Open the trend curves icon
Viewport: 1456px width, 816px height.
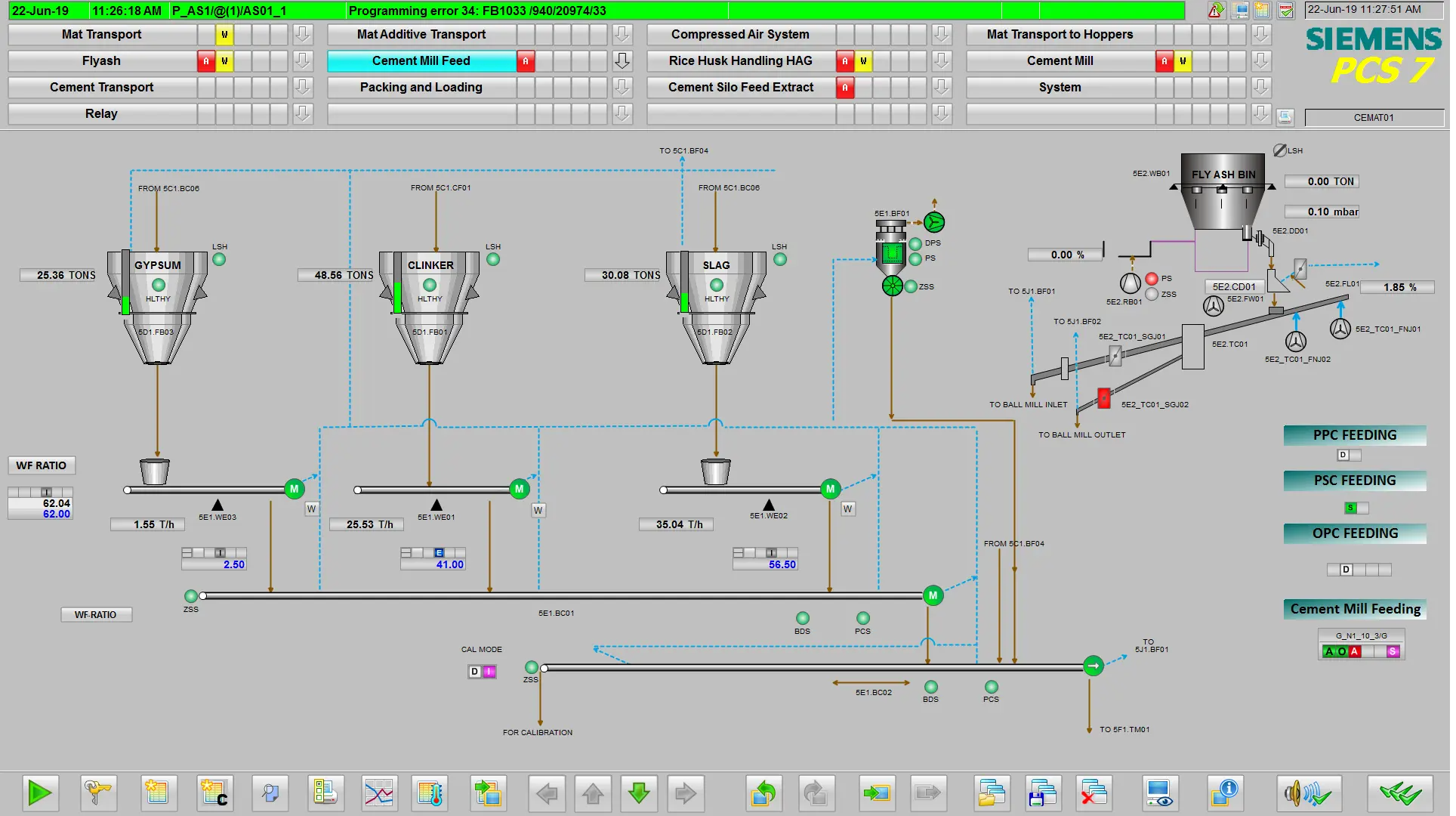coord(379,793)
